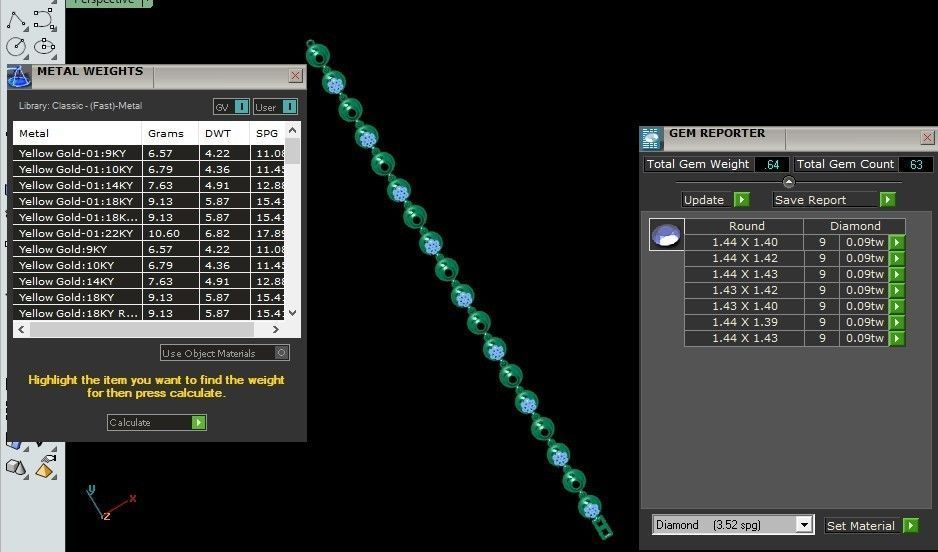The width and height of the screenshot is (938, 552).
Task: Click the Metal Weights list up arrow
Action: pyautogui.click(x=293, y=130)
